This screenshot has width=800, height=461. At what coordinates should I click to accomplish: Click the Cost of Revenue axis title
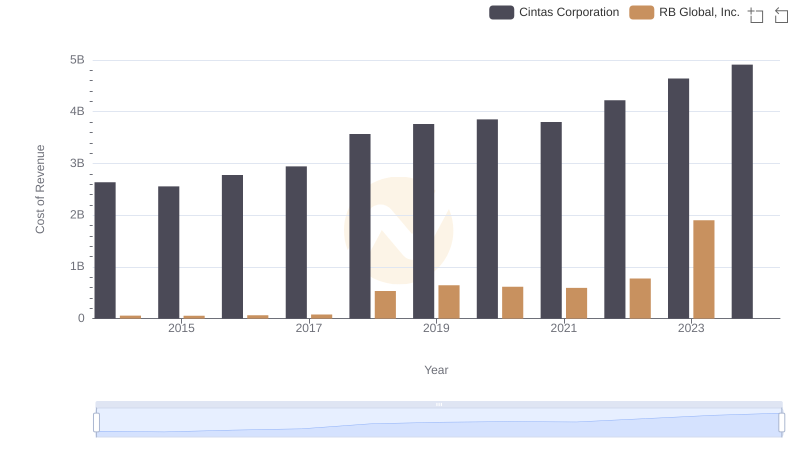click(x=40, y=189)
